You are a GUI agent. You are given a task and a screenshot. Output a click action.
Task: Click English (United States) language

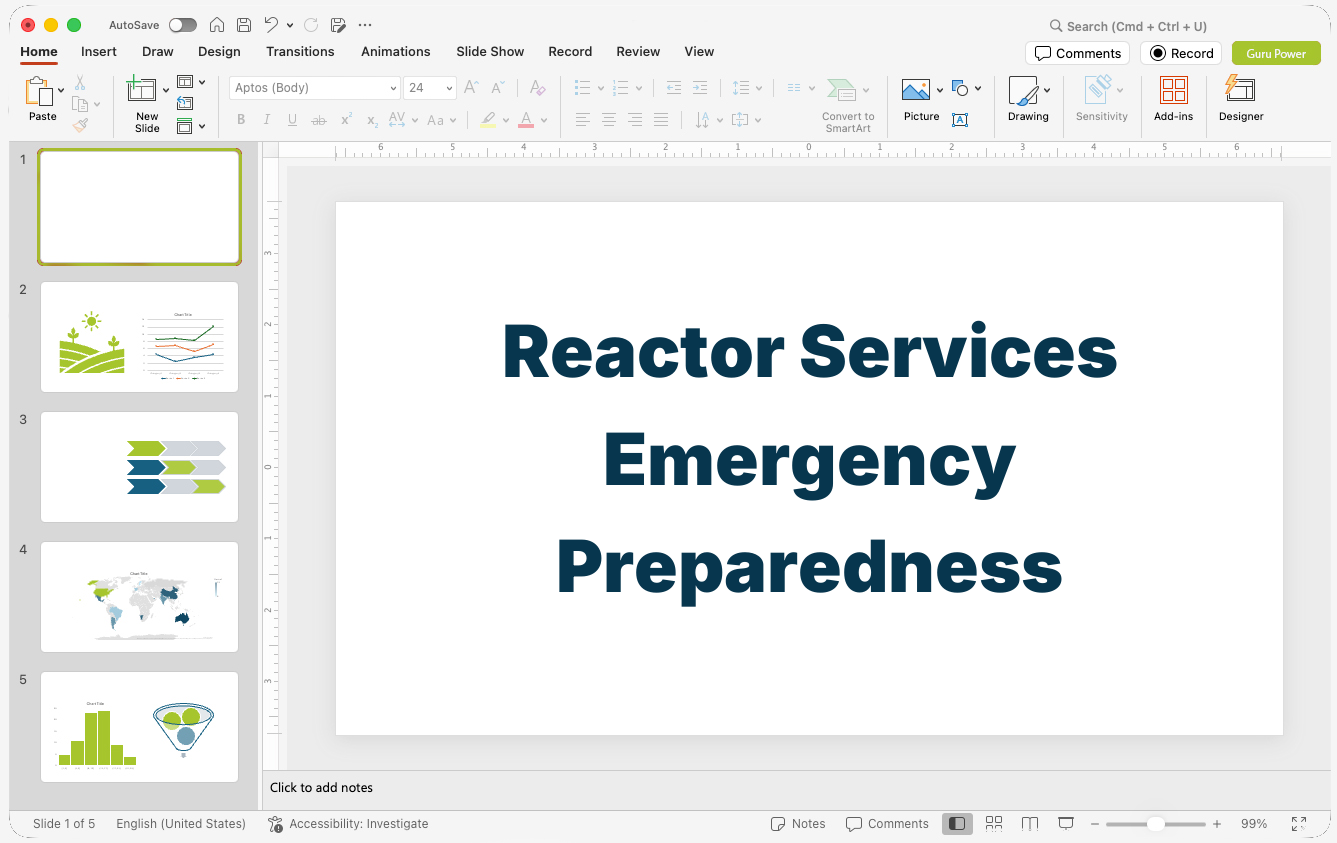pos(181,824)
